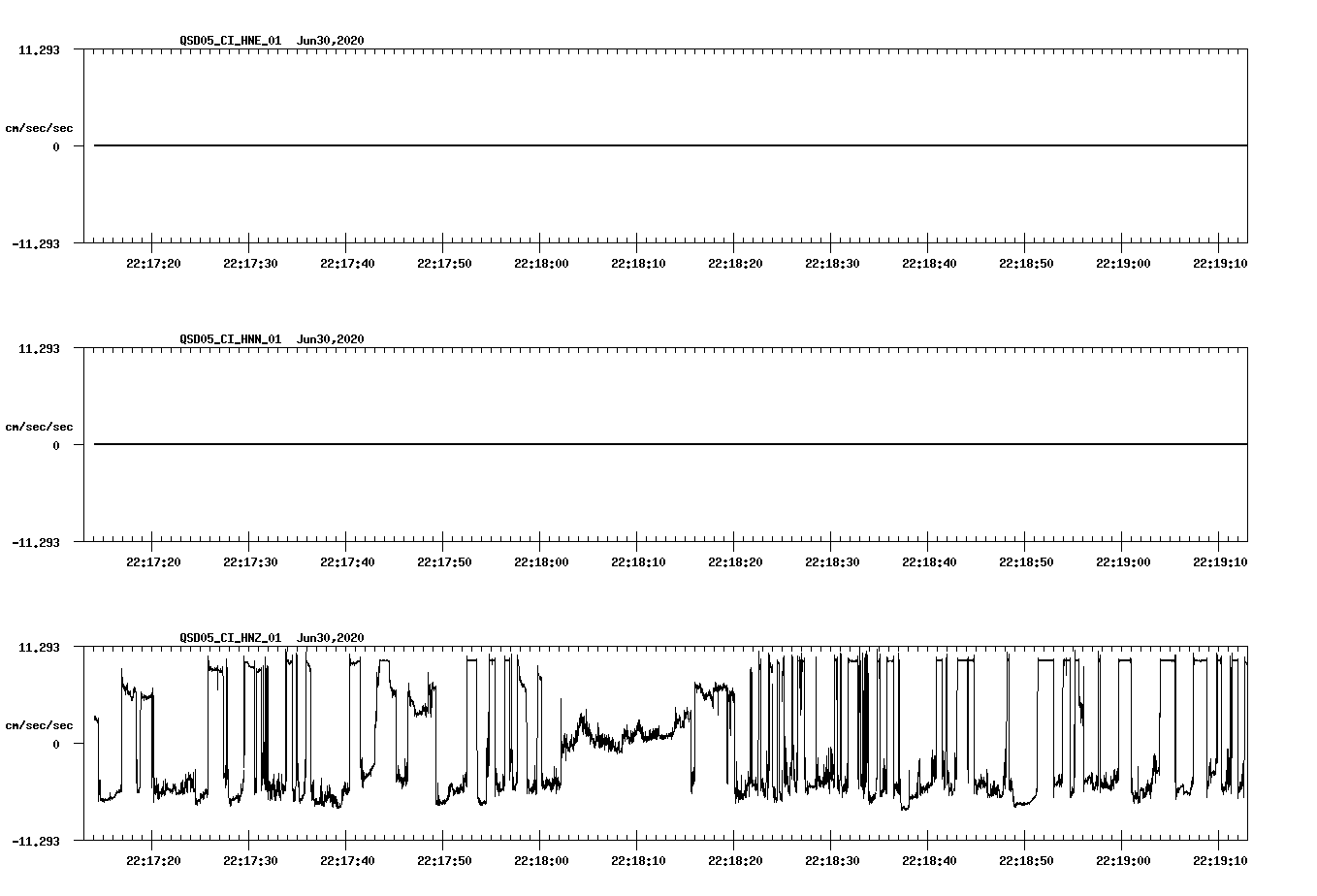Click the -11.293 minimum label of HNN plot
This screenshot has height=896, width=1317.
click(x=36, y=543)
